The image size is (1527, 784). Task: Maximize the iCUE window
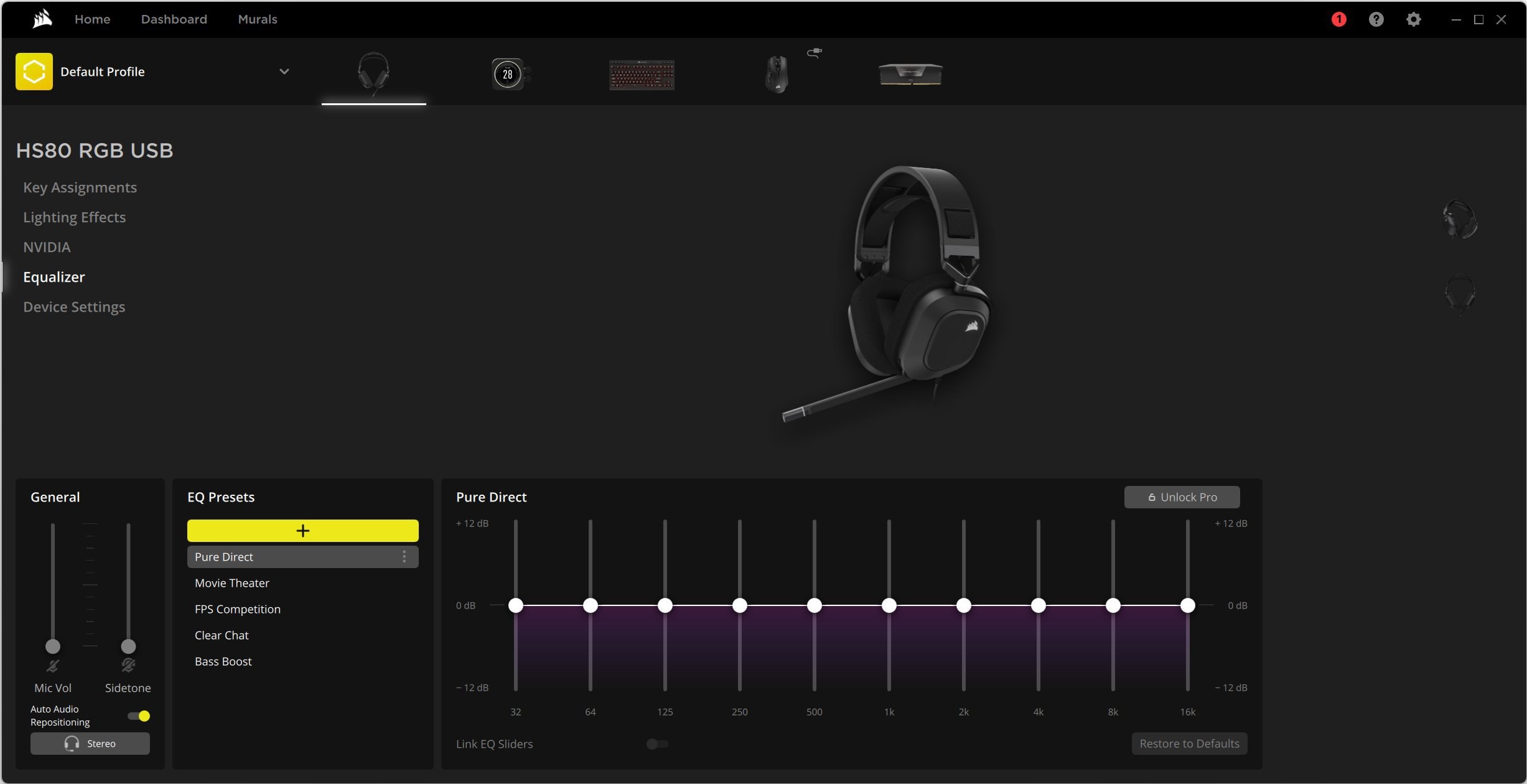(1478, 19)
